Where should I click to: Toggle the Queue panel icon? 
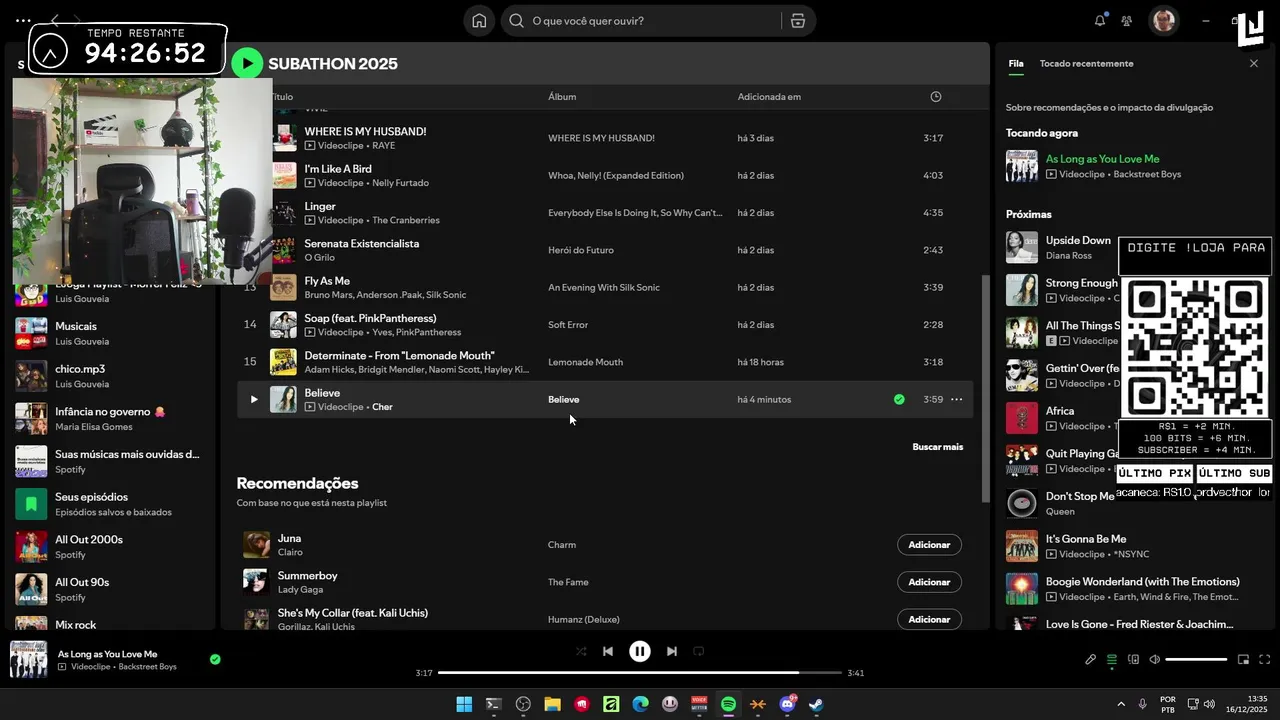tap(1112, 659)
